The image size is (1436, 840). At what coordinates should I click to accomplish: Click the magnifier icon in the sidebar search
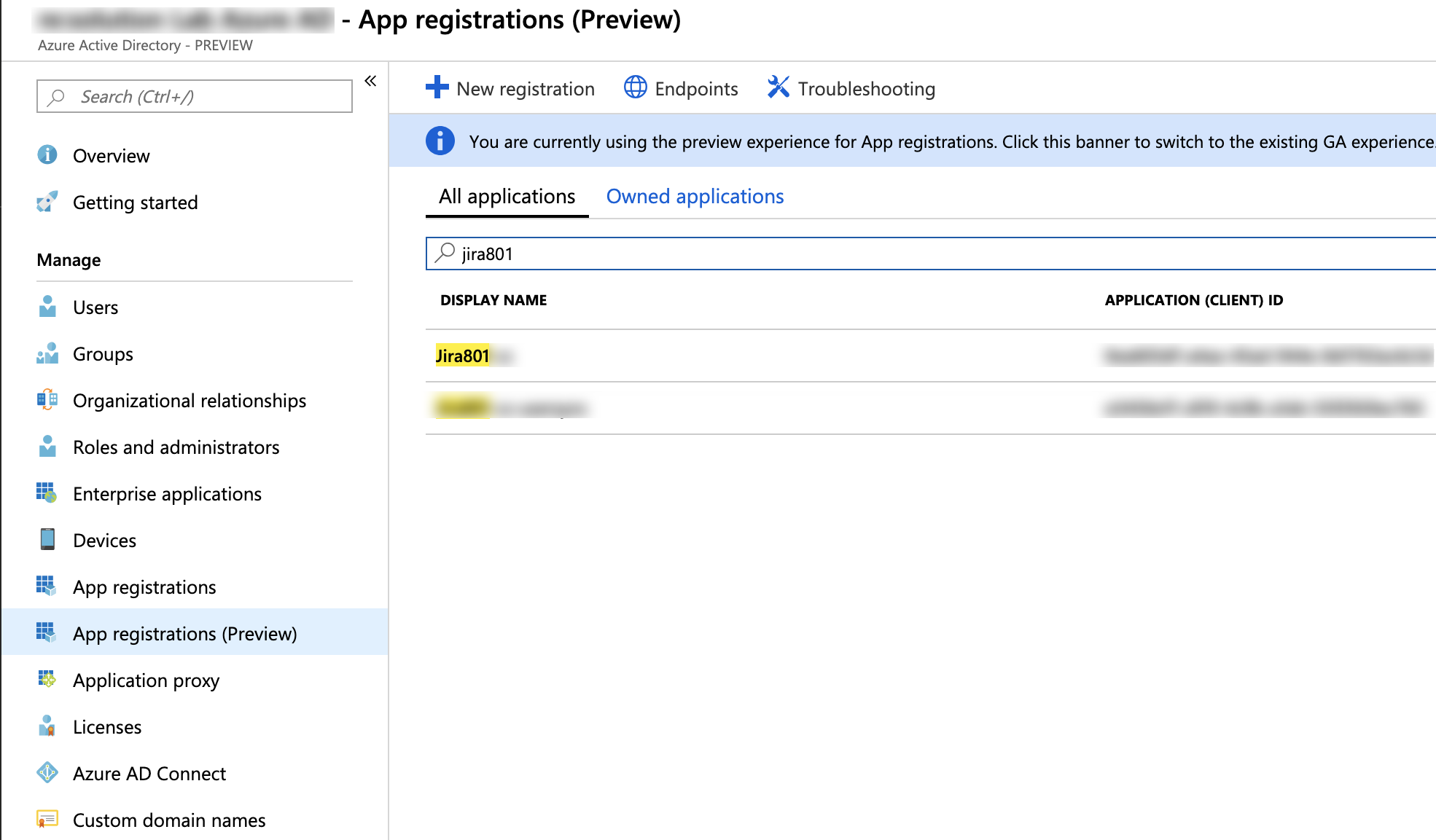[56, 97]
